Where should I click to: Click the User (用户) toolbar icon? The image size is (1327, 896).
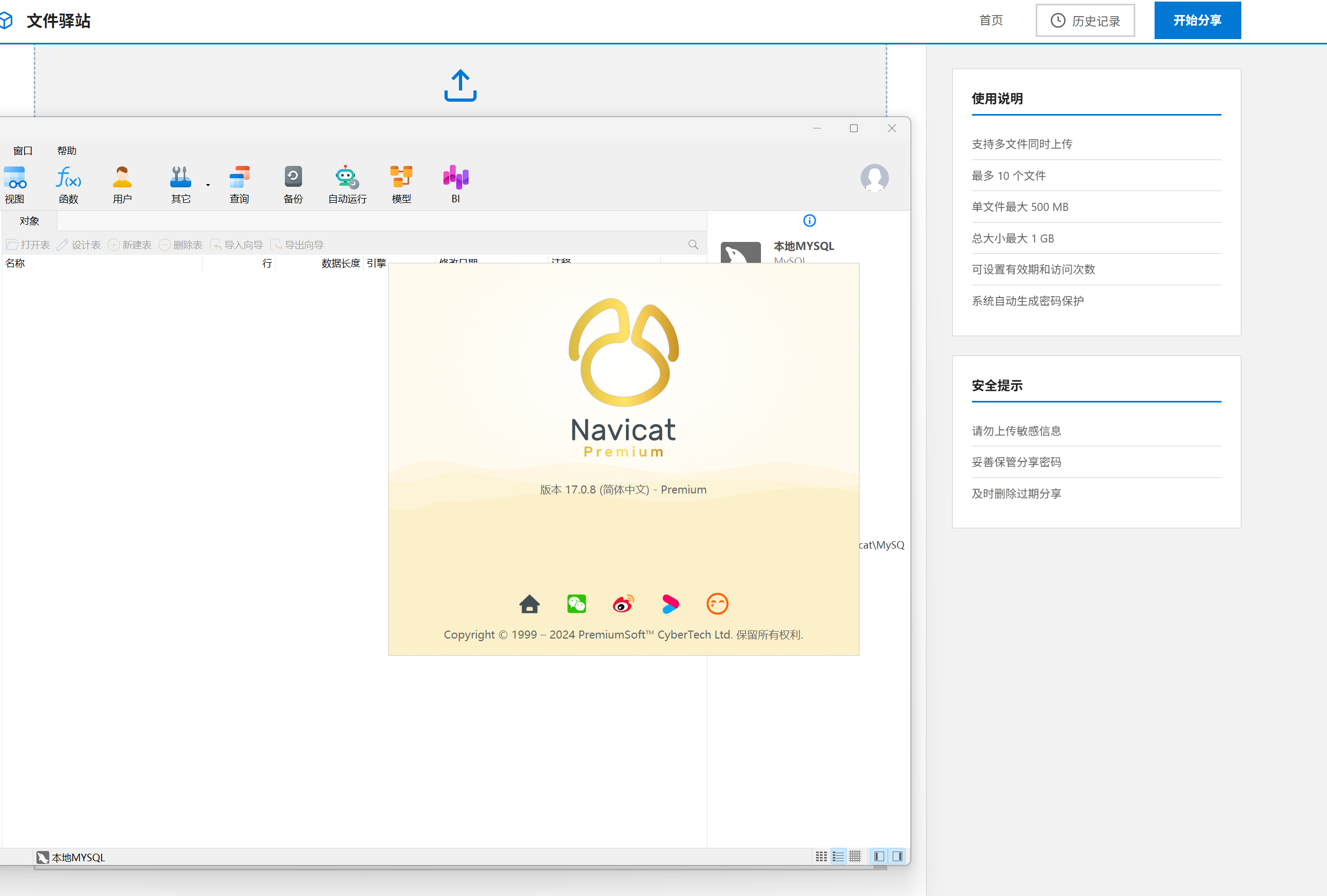(x=122, y=184)
